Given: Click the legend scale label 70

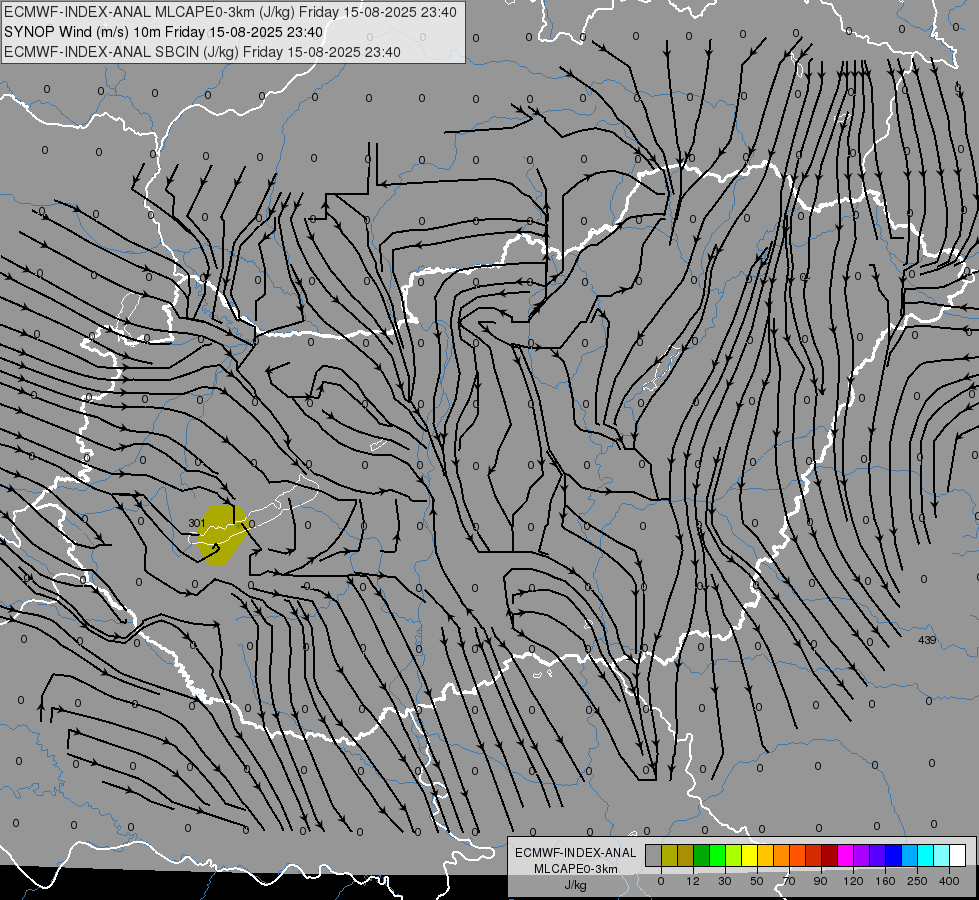Looking at the screenshot, I should point(789,881).
